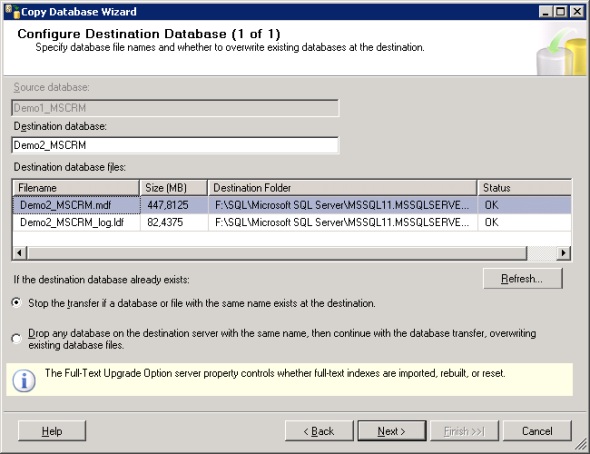590x454 pixels.
Task: Click the Refresh... button
Action: coord(523,279)
